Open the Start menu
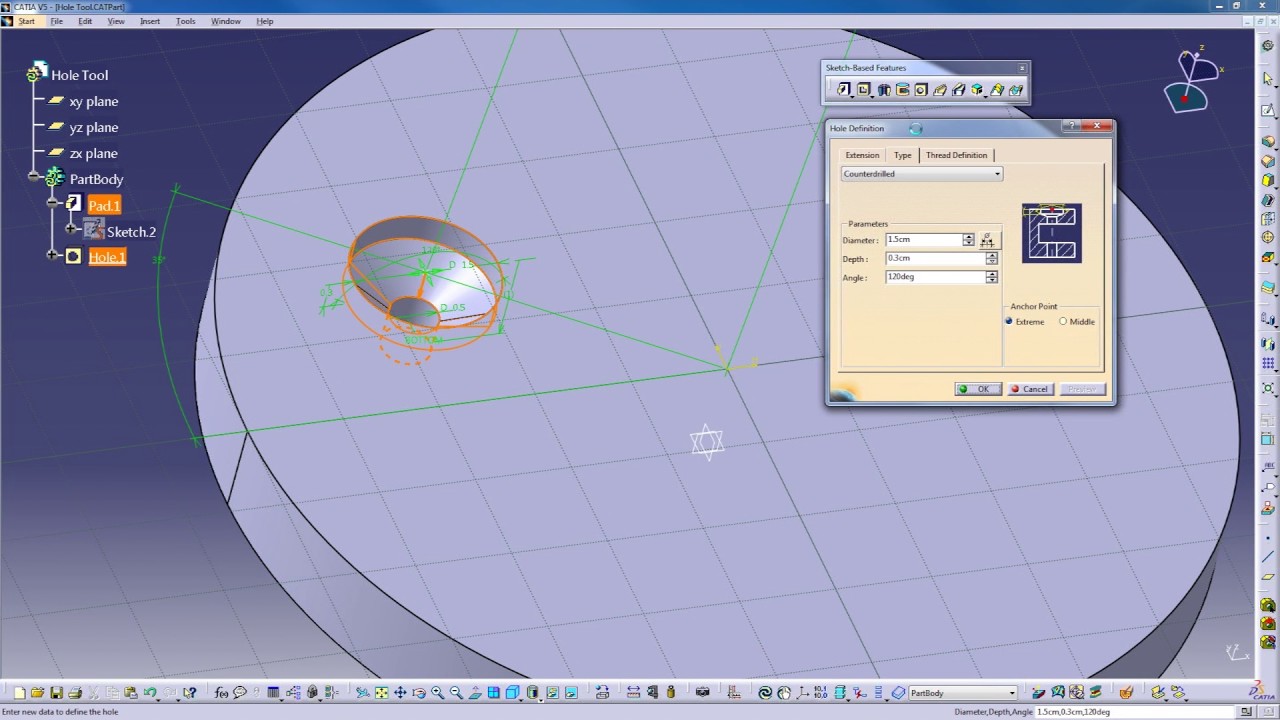Viewport: 1280px width, 720px height. click(26, 21)
